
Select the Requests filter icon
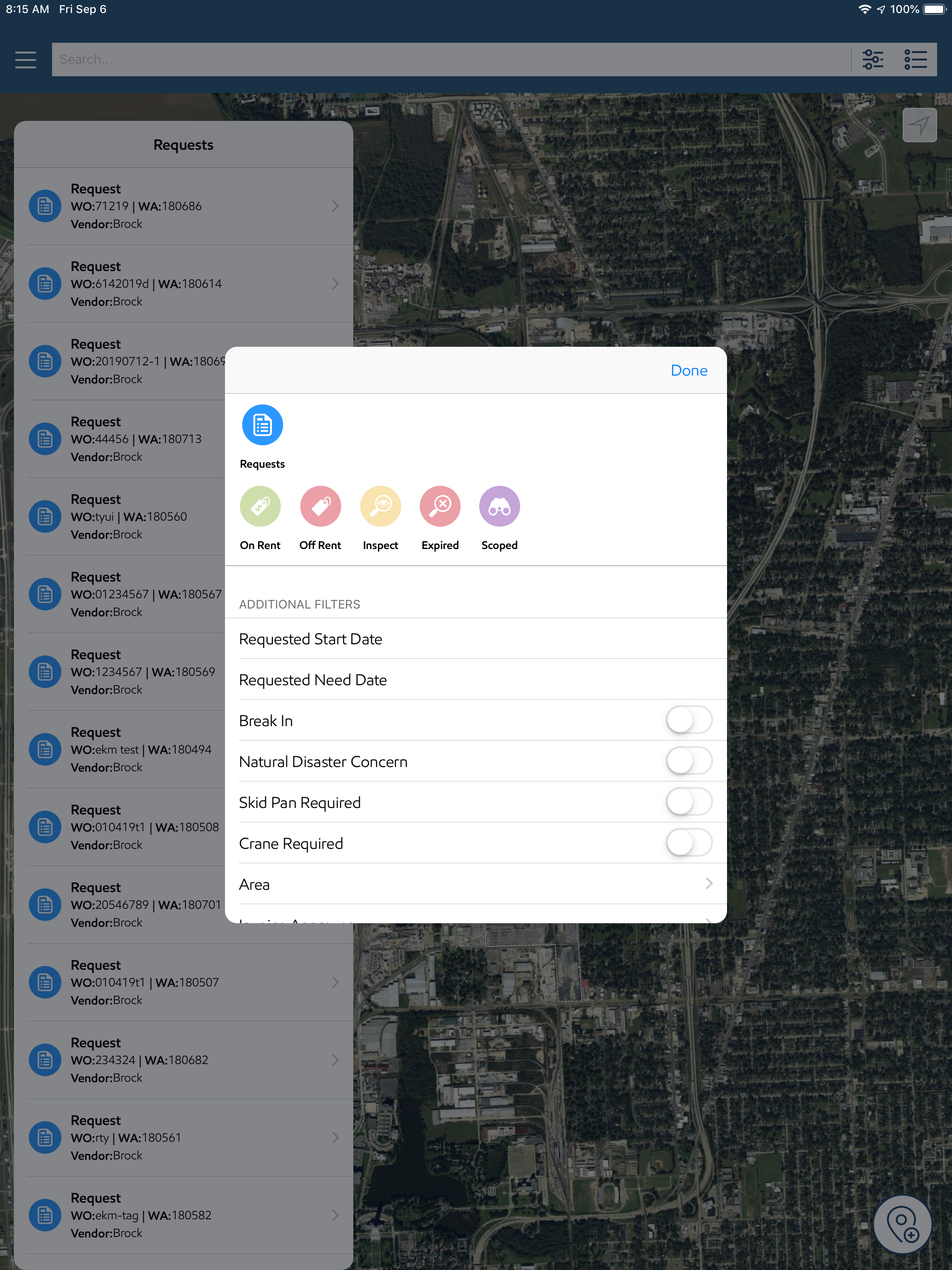tap(262, 425)
